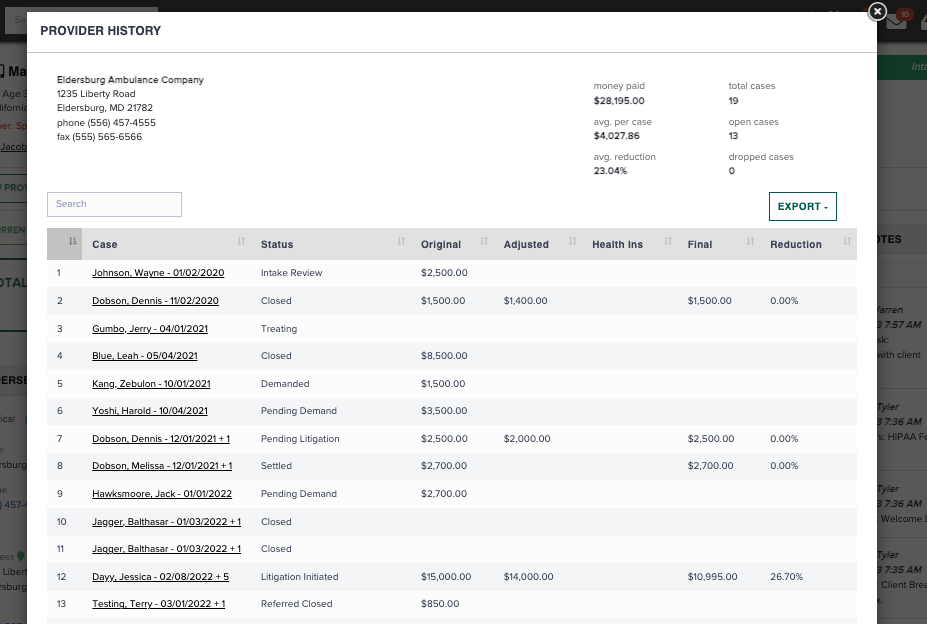Open case Blue, Leah - 05/04/2021

point(145,355)
